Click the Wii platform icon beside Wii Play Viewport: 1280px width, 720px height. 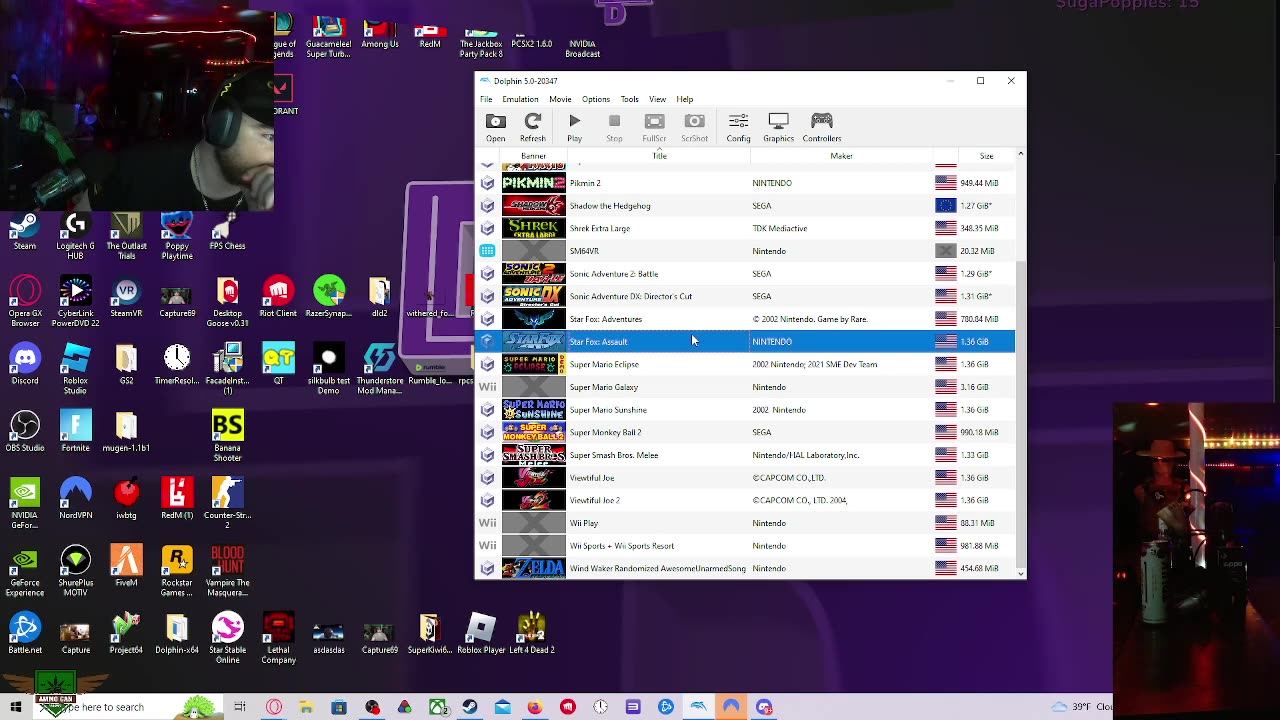click(x=487, y=523)
